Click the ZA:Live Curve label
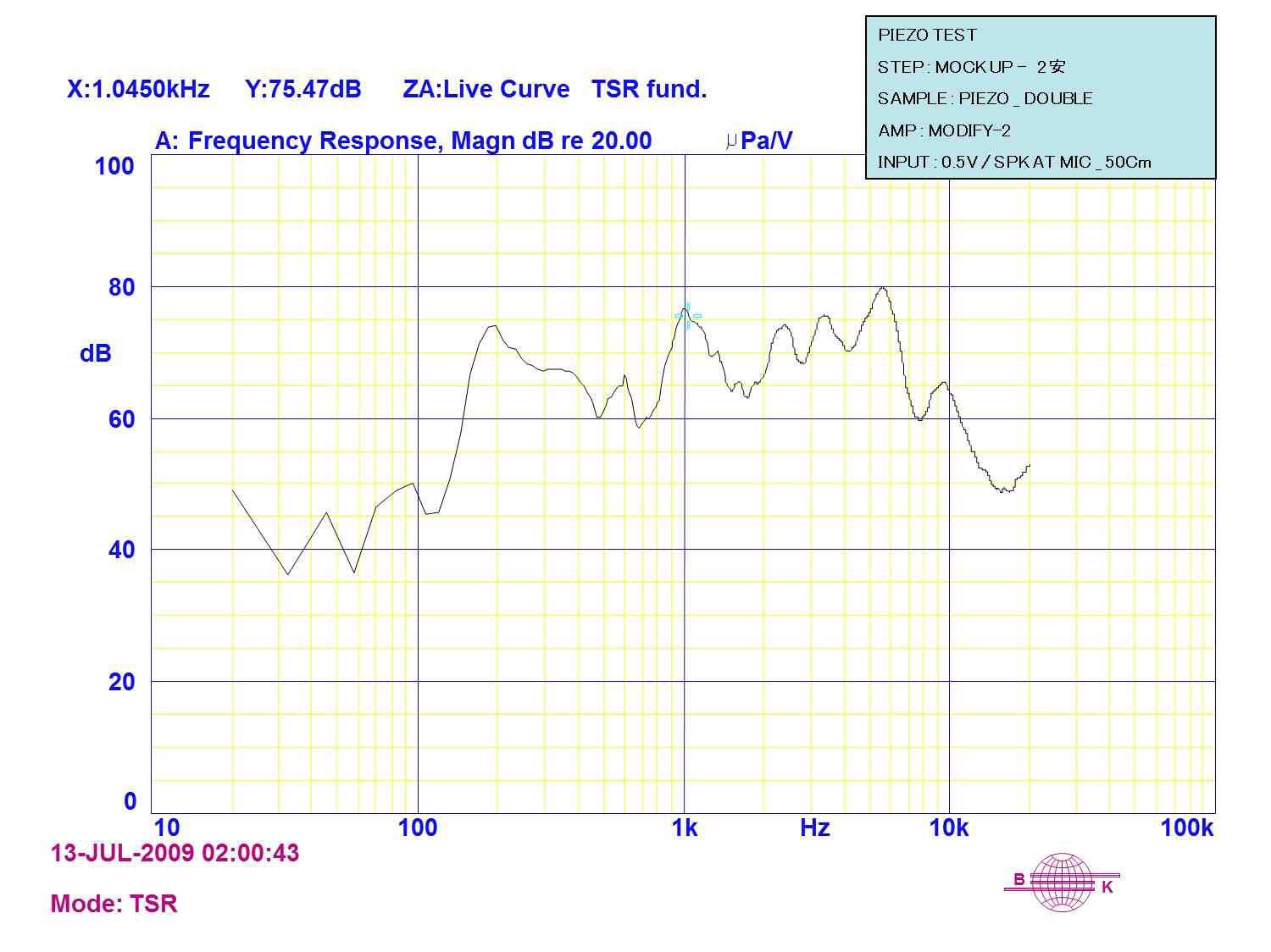This screenshot has width=1271, height=952. (x=486, y=90)
